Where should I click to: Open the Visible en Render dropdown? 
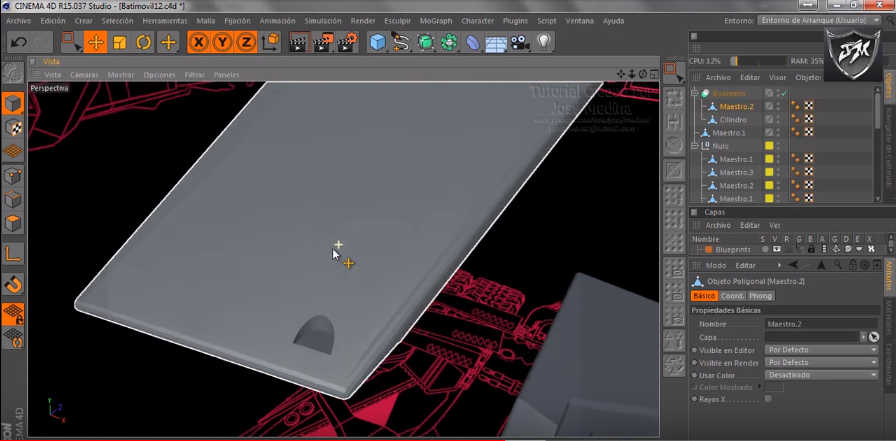(821, 362)
